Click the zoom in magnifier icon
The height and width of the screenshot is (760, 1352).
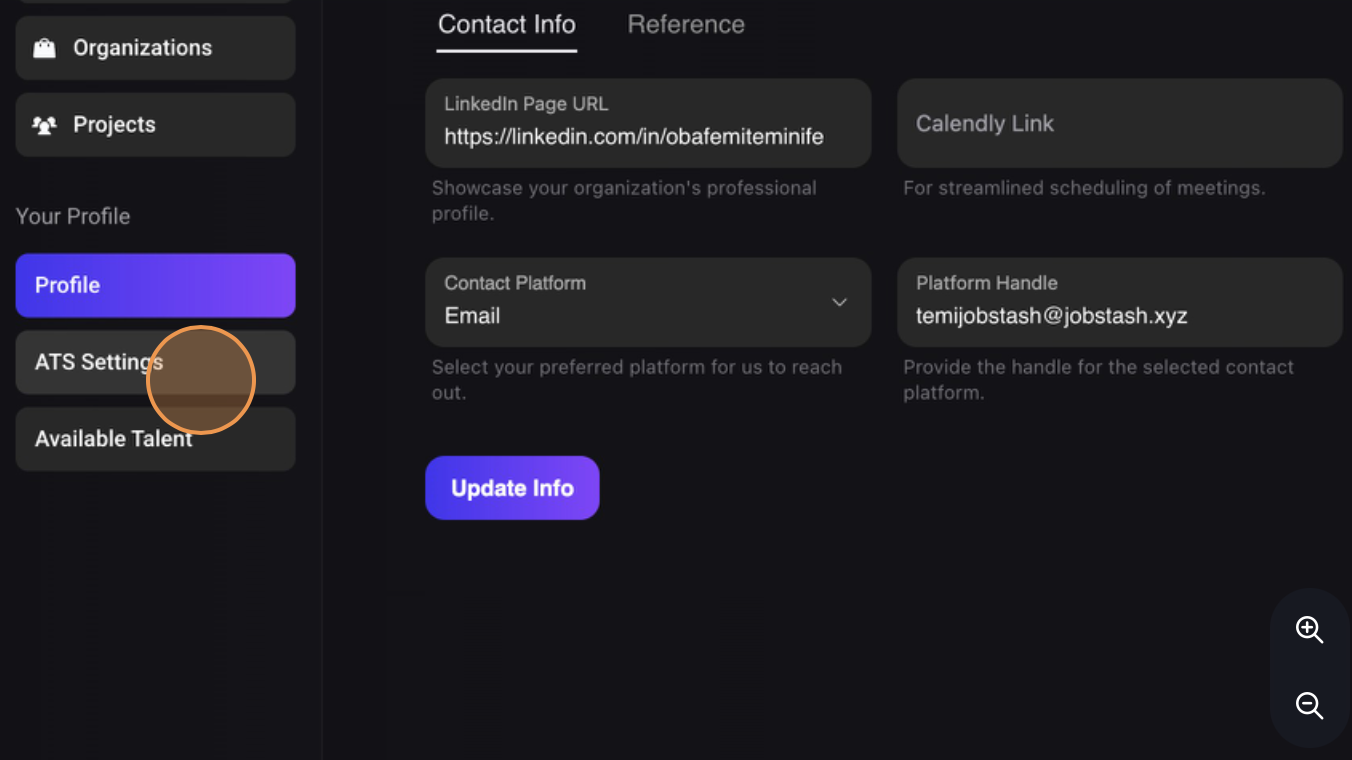(1309, 629)
